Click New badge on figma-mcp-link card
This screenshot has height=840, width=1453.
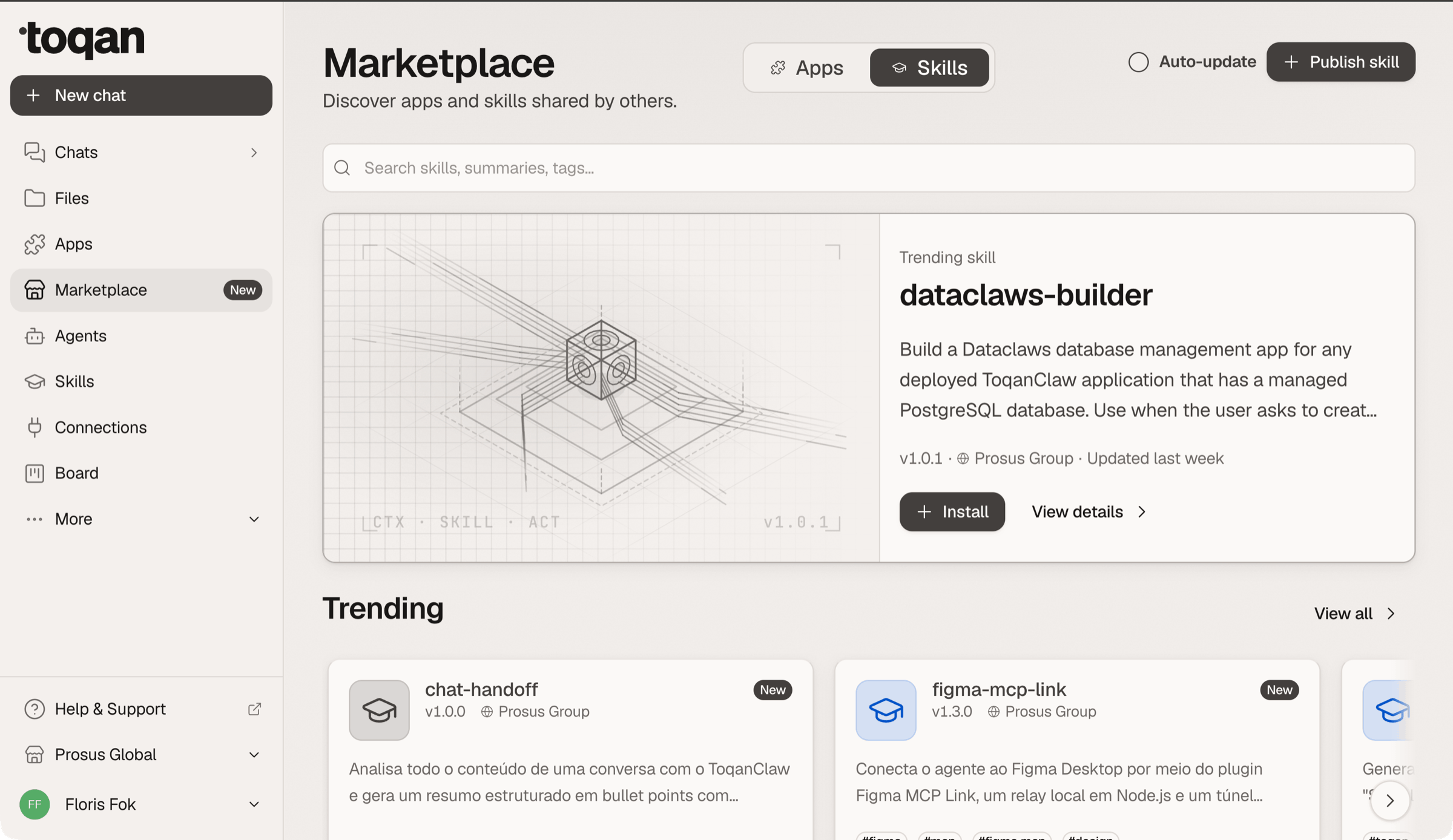point(1279,690)
